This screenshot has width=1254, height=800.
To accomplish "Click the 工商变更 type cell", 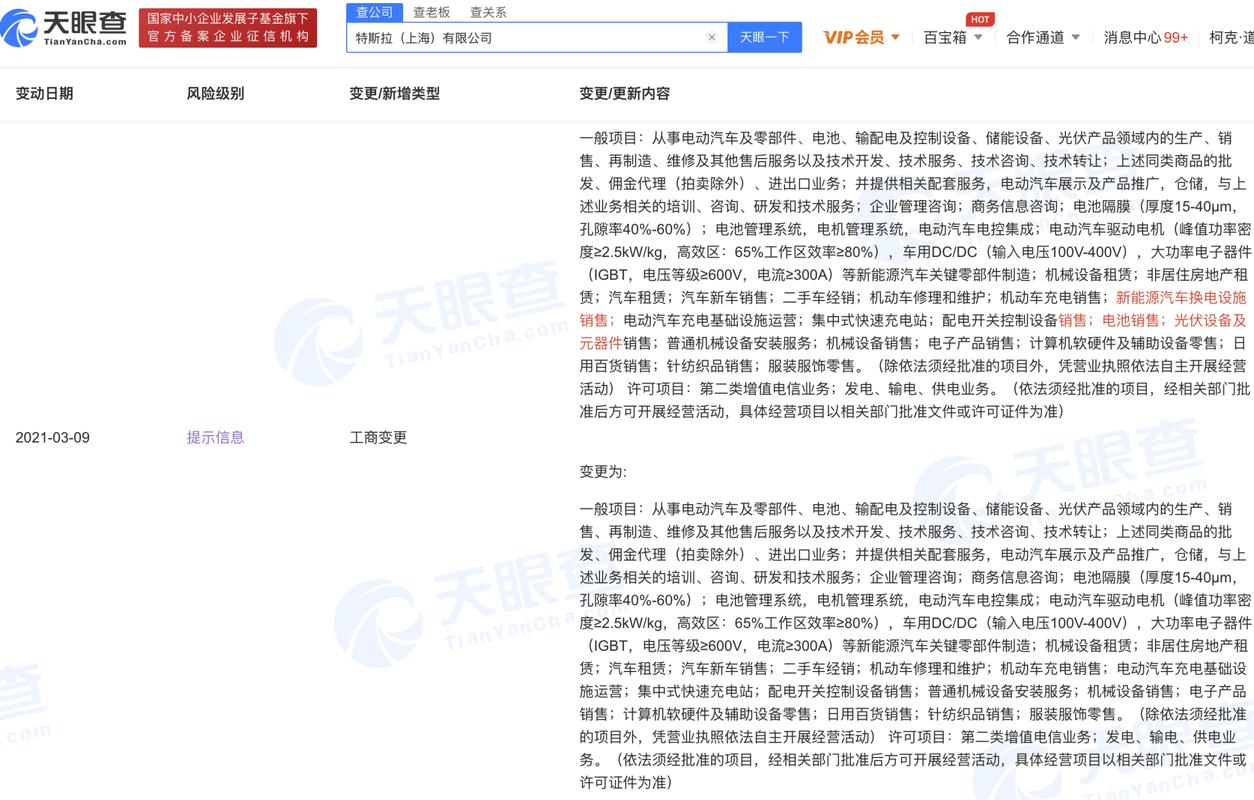I will [378, 437].
